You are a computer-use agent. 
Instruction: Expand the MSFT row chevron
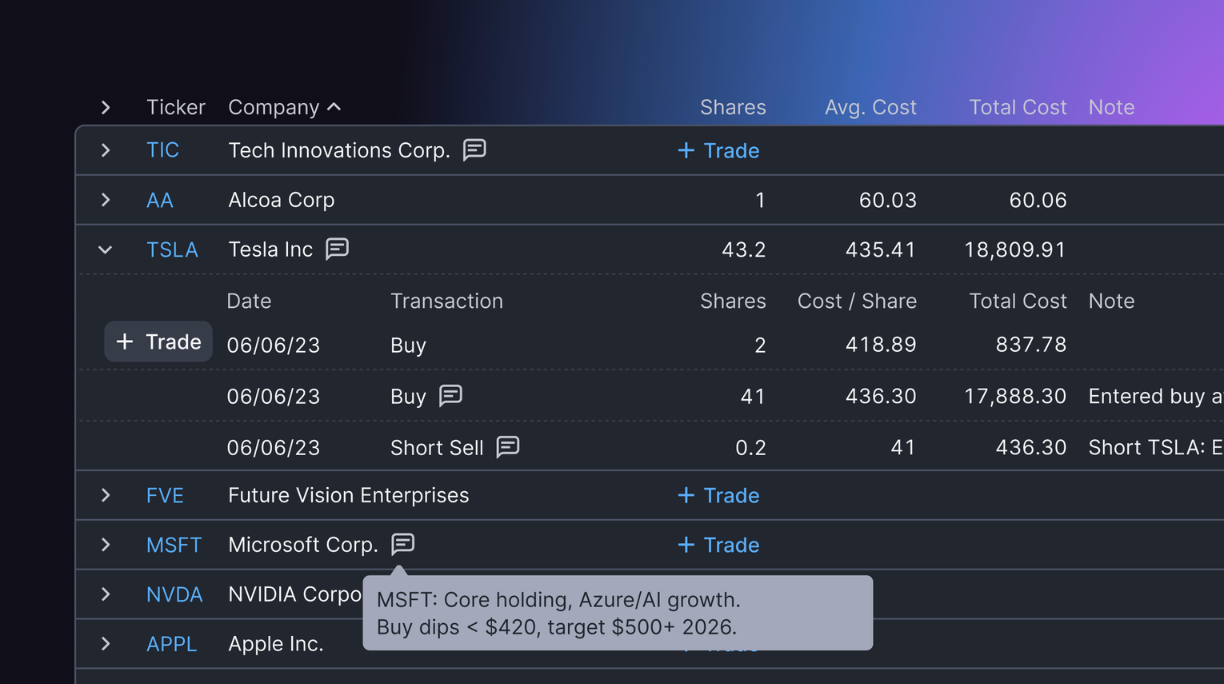click(105, 545)
